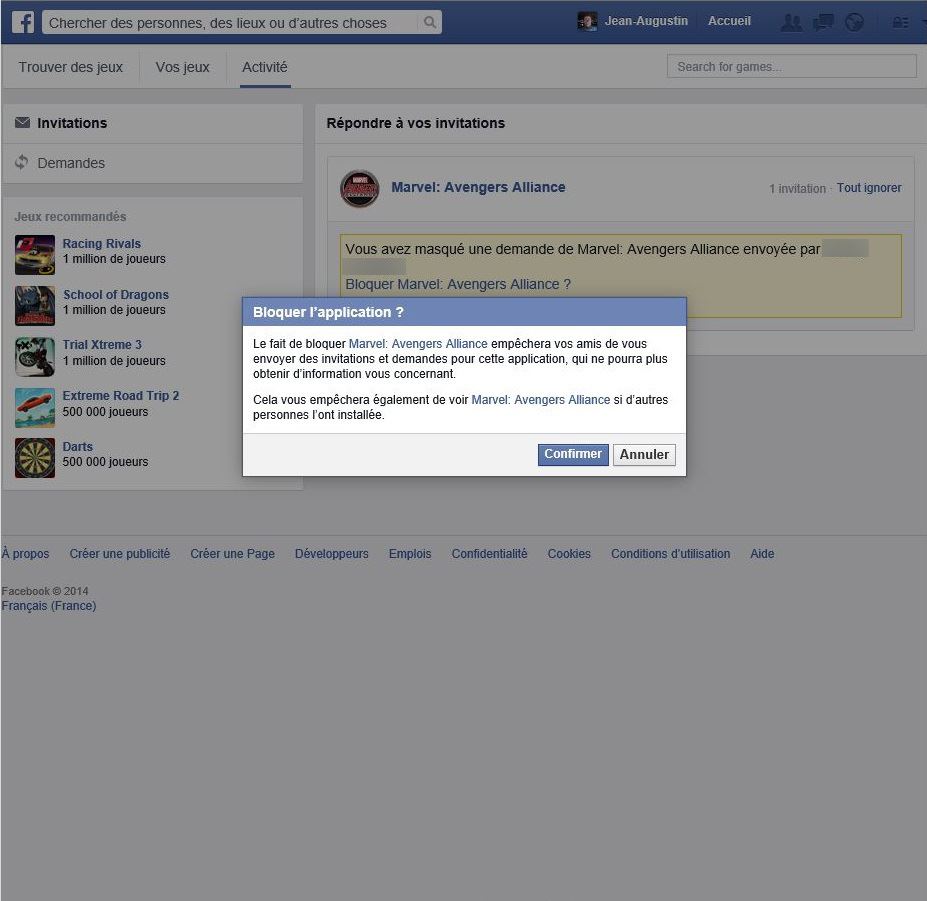The width and height of the screenshot is (927, 901).
Task: Click Bloquer Marvel: Avengers Alliance link
Action: 458,284
